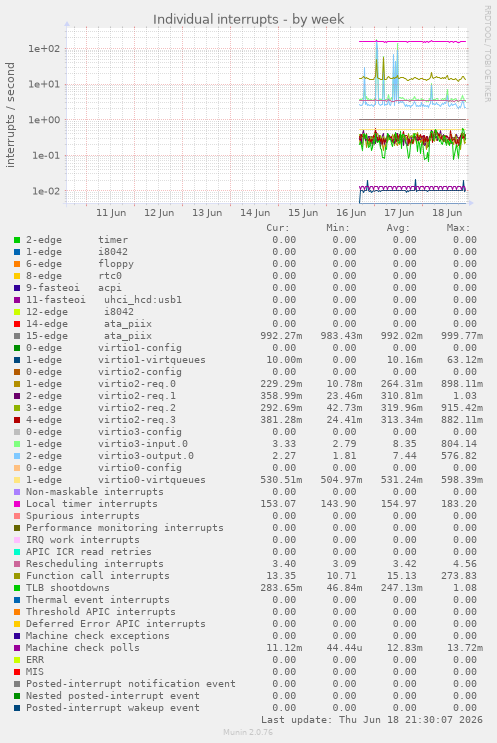Click the gray swatch for 15-edge ata_piix
The width and height of the screenshot is (497, 743).
pyautogui.click(x=17, y=336)
